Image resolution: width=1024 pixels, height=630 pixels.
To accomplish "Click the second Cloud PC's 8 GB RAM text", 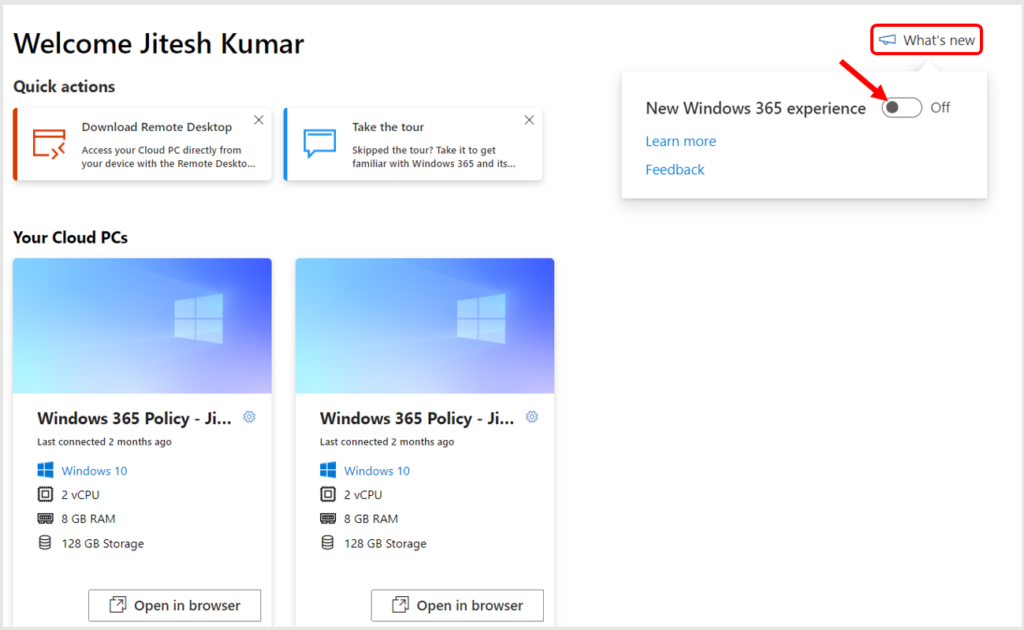I will [x=371, y=519].
